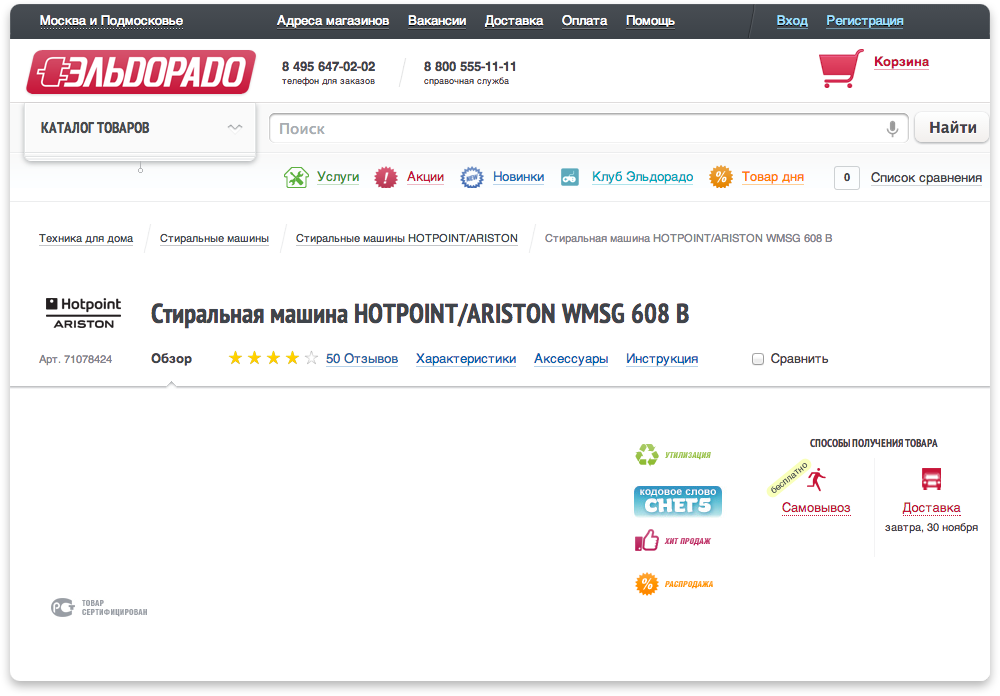
Task: Choose the Доставка delivery option link
Action: 931,508
